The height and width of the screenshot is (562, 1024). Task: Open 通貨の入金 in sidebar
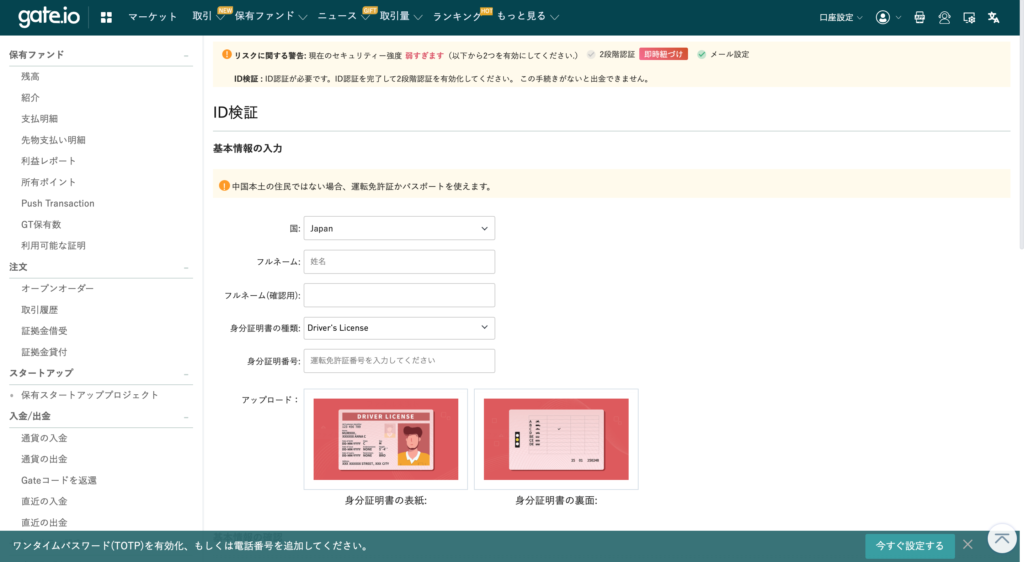(x=44, y=438)
